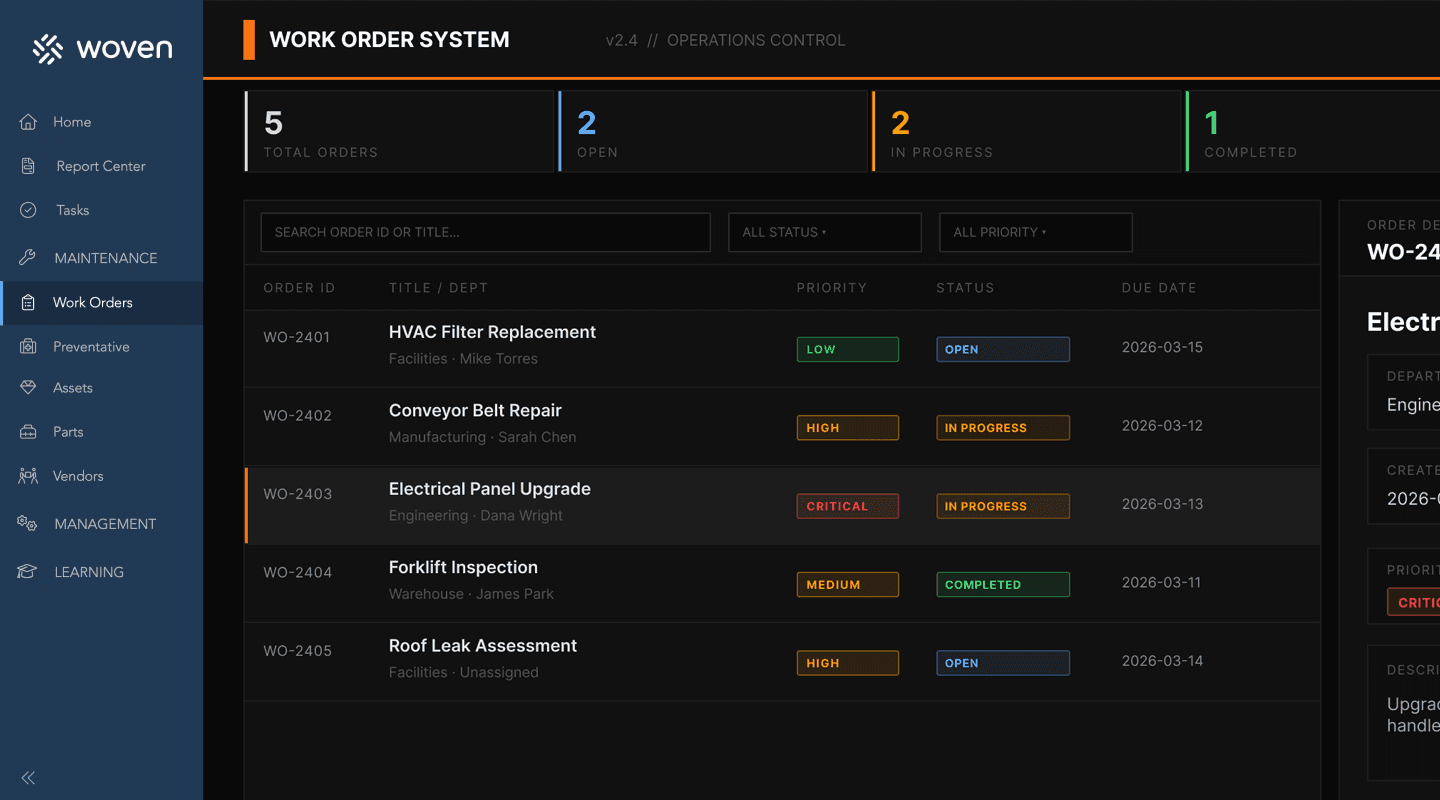Image resolution: width=1440 pixels, height=800 pixels.
Task: Click the Assets diamond icon
Action: tap(28, 388)
